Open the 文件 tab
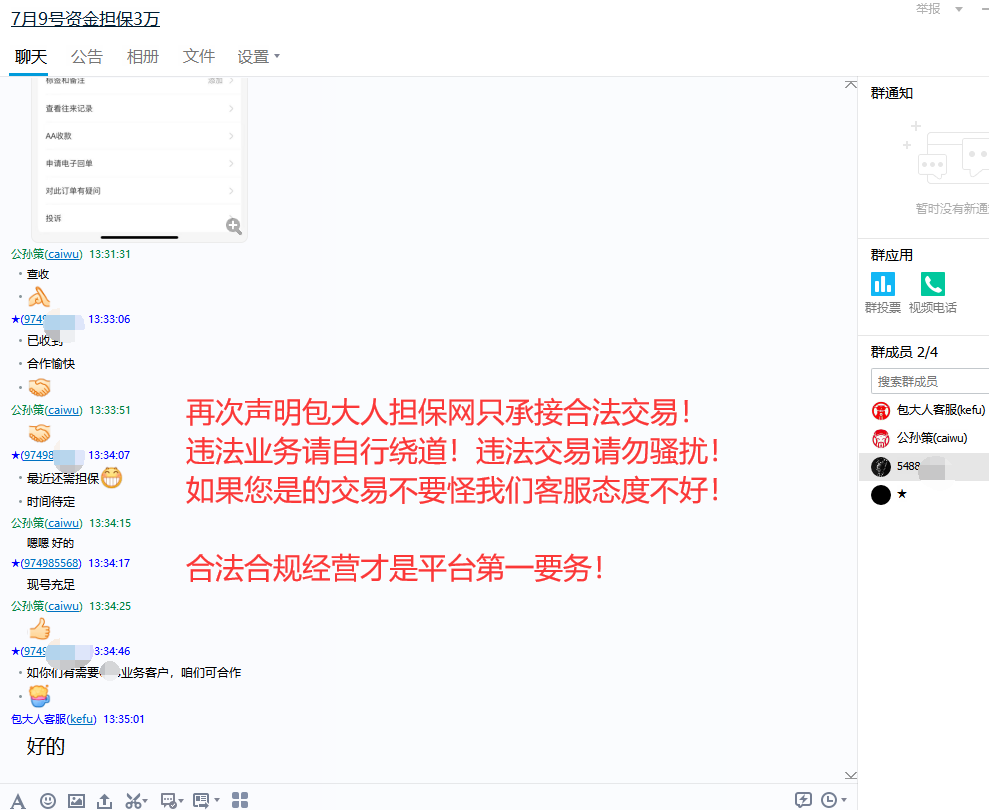The height and width of the screenshot is (810, 989). 199,57
